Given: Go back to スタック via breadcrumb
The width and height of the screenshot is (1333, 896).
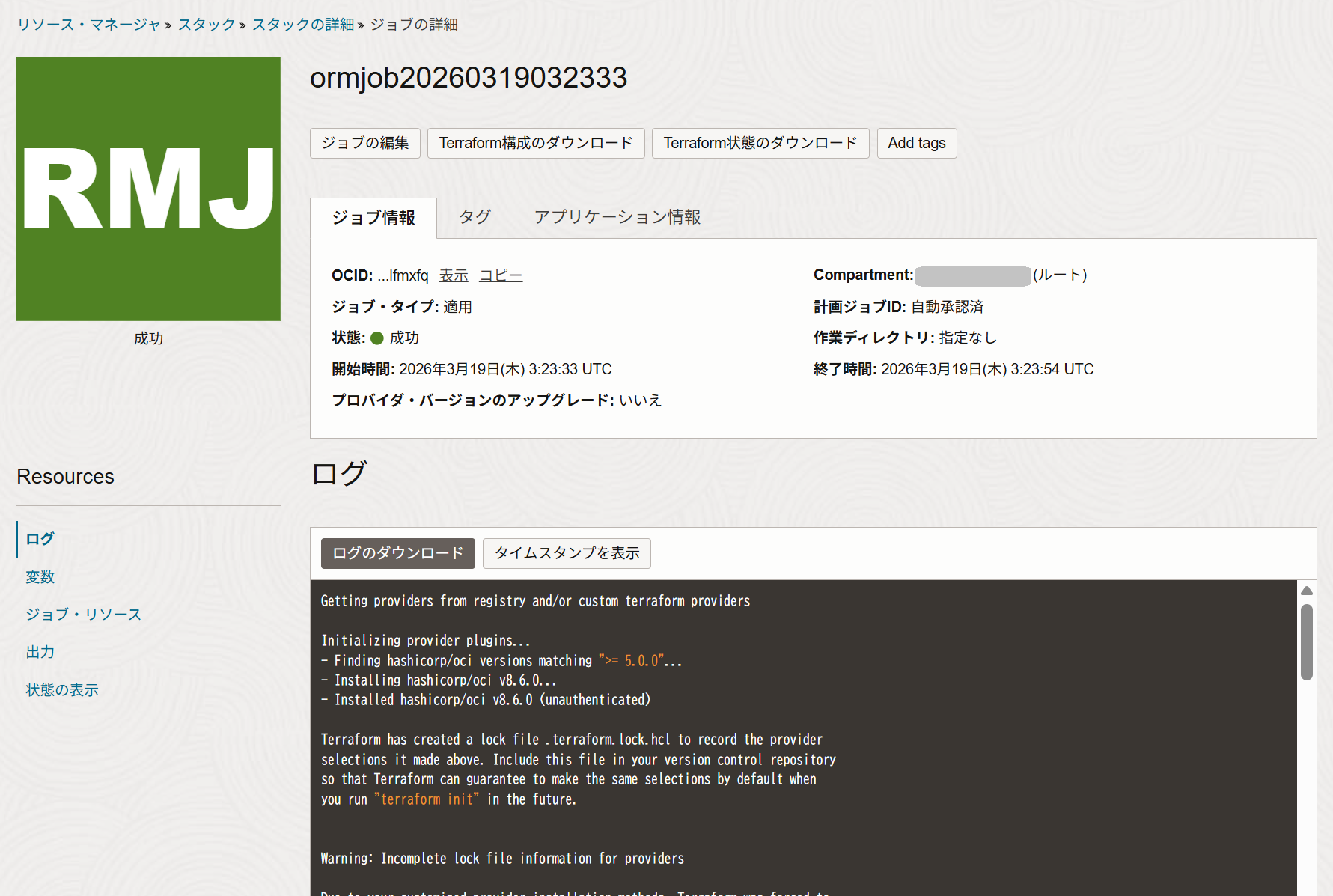Looking at the screenshot, I should click(205, 24).
